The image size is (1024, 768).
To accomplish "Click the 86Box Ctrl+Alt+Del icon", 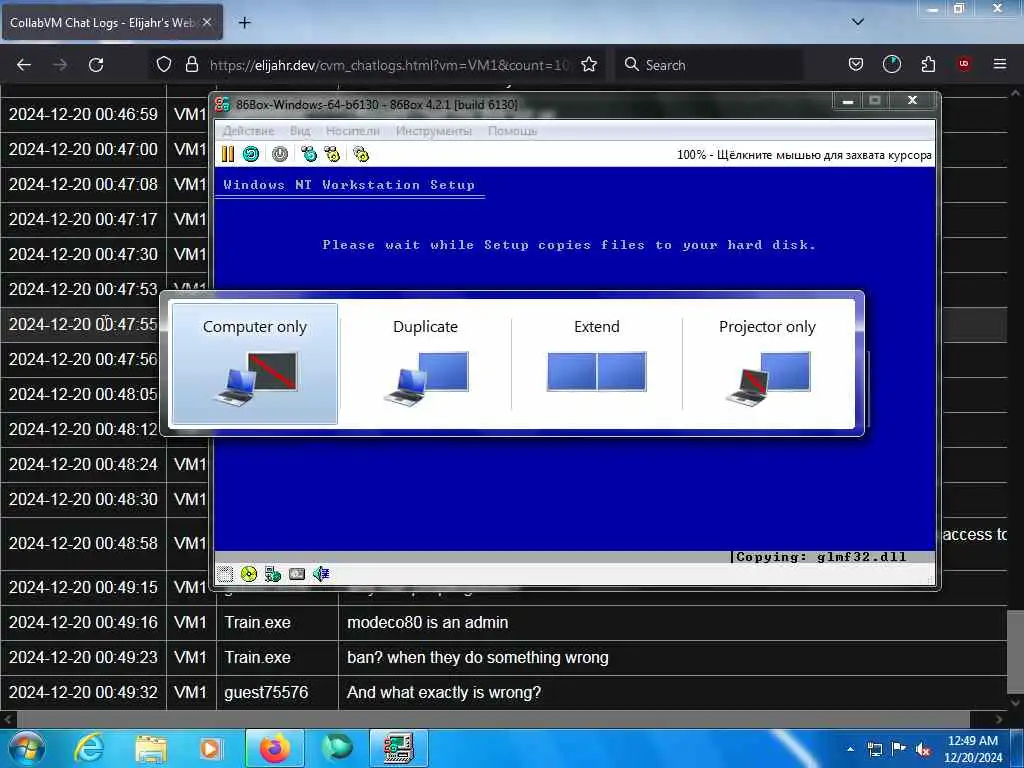I will coord(309,154).
